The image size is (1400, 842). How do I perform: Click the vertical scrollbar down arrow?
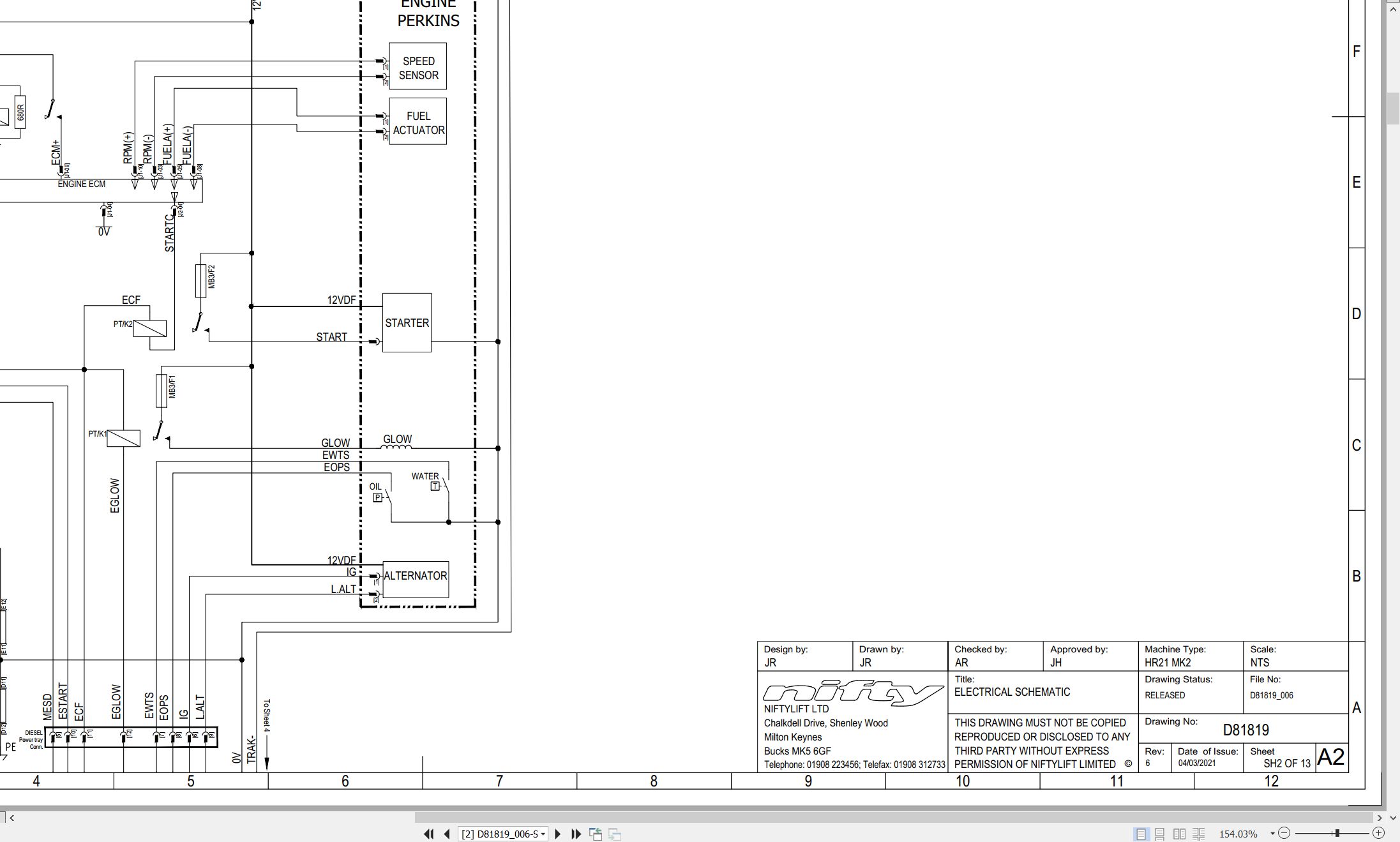click(1394, 818)
